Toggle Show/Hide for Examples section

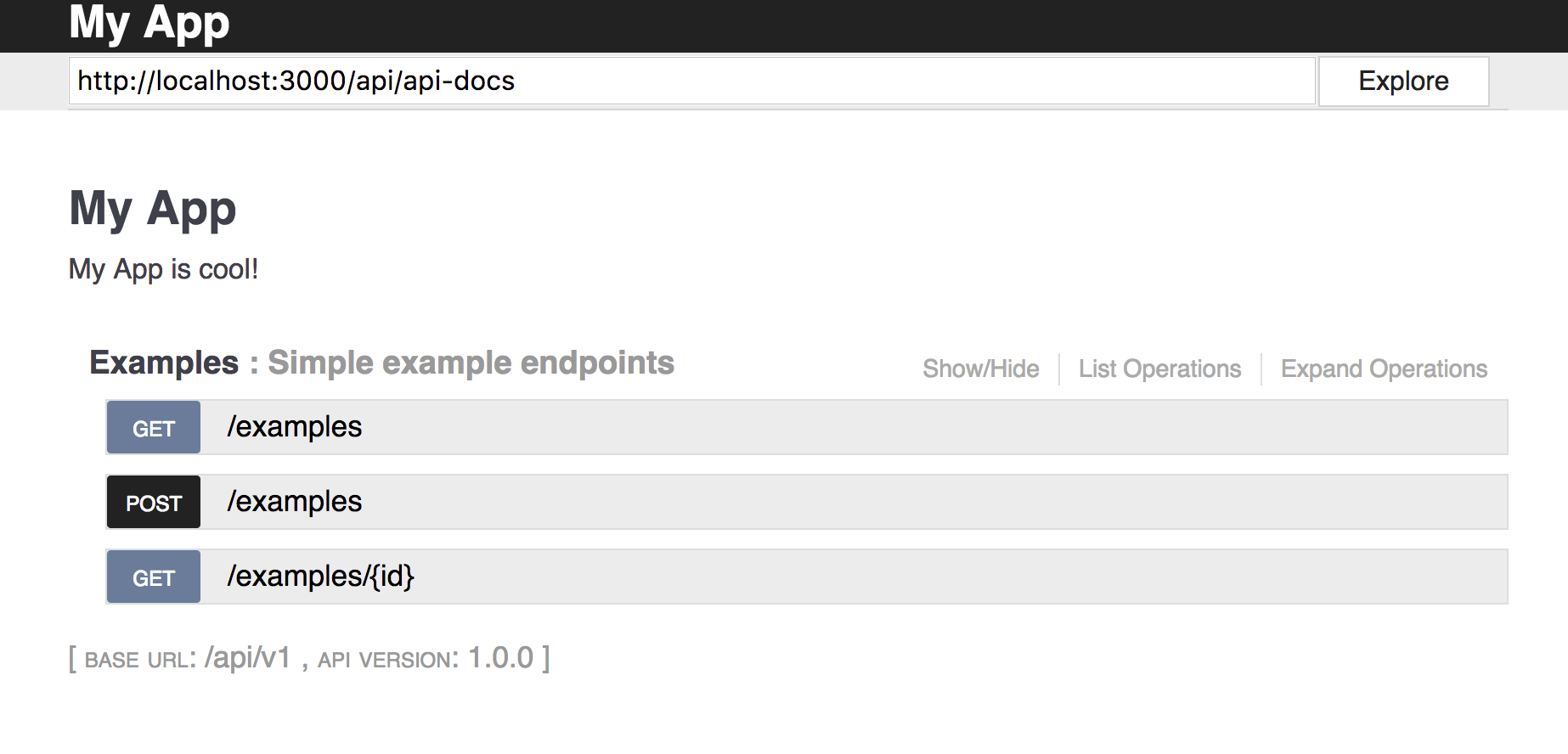pos(981,369)
